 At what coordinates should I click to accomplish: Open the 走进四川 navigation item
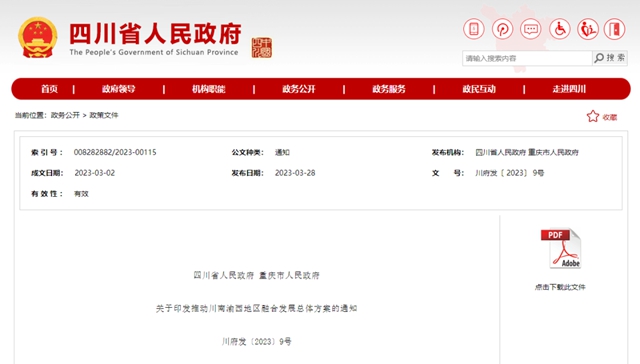pyautogui.click(x=569, y=89)
